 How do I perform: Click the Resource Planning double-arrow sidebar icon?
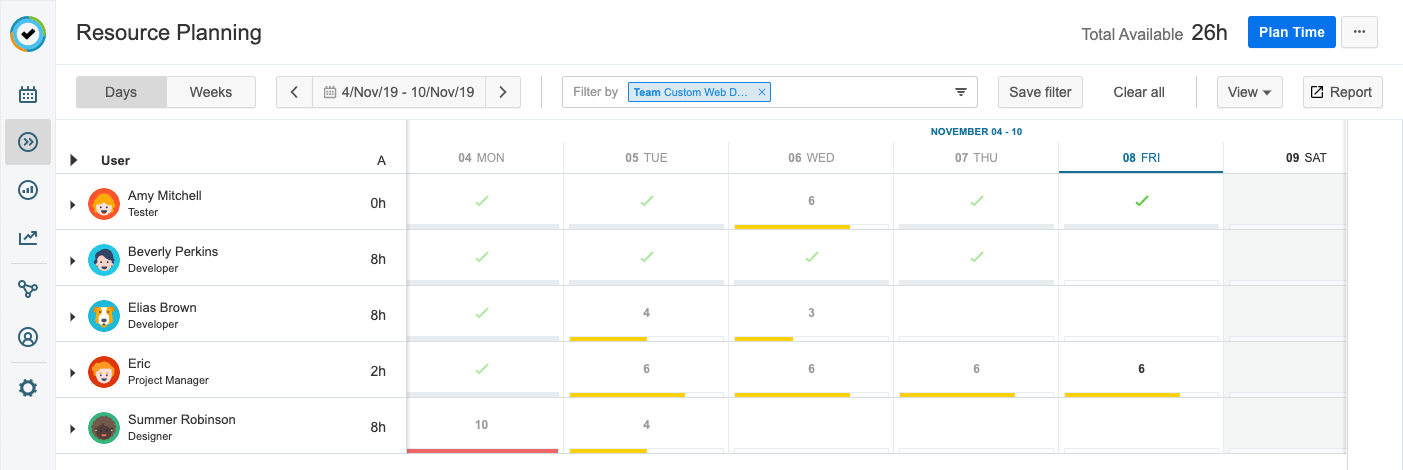click(x=28, y=142)
